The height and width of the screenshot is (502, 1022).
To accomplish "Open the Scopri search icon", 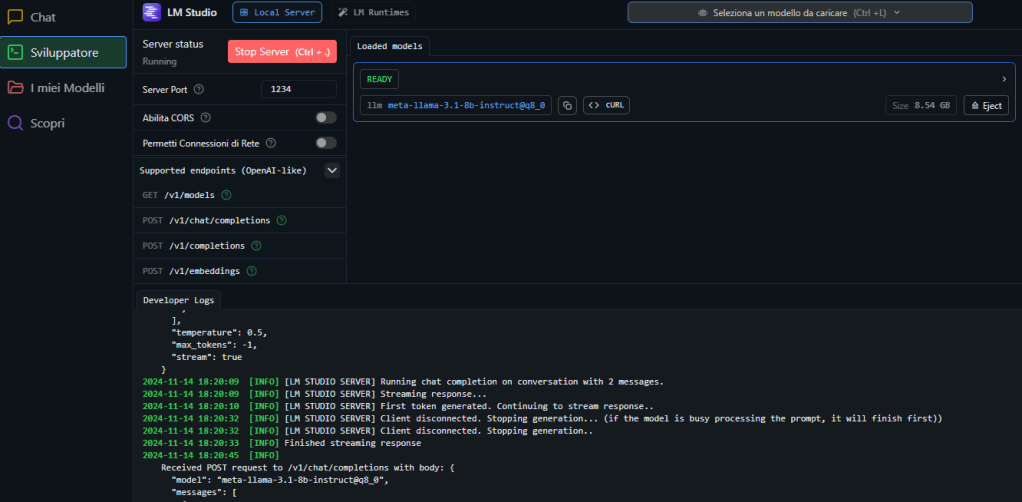I will [15, 123].
